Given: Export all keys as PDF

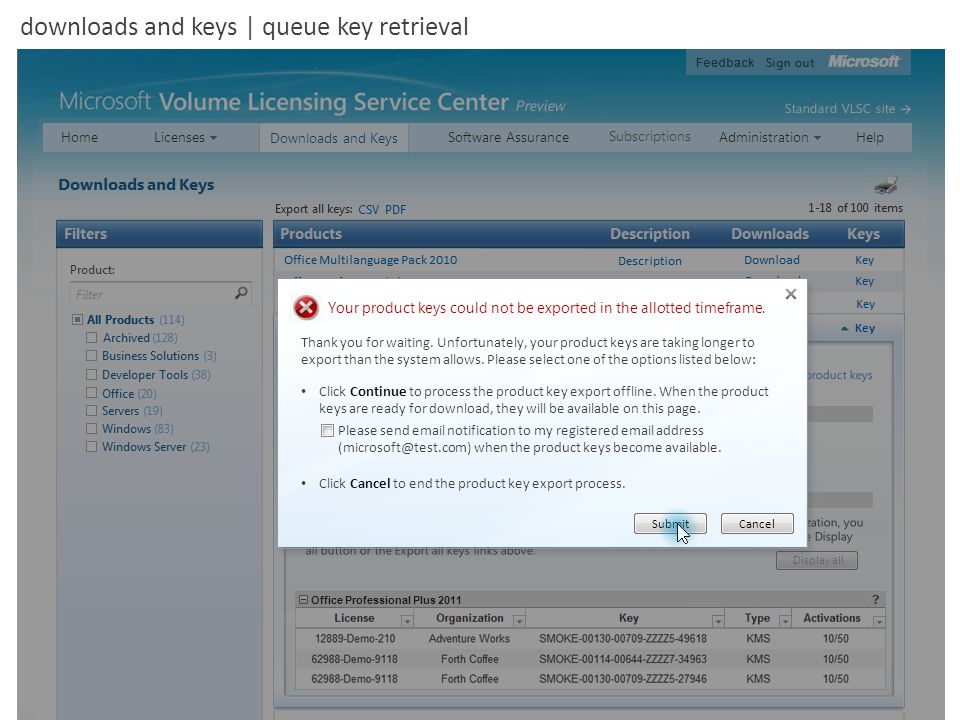Looking at the screenshot, I should [396, 209].
